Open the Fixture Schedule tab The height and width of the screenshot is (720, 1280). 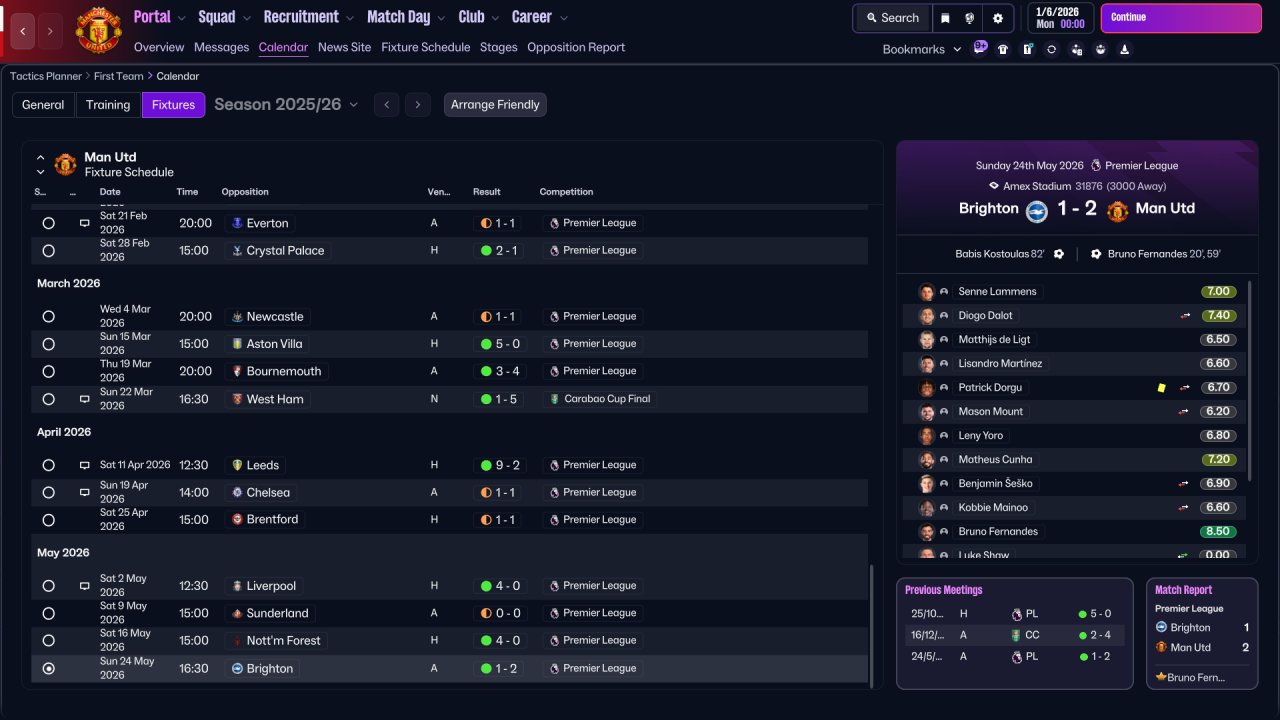tap(425, 47)
